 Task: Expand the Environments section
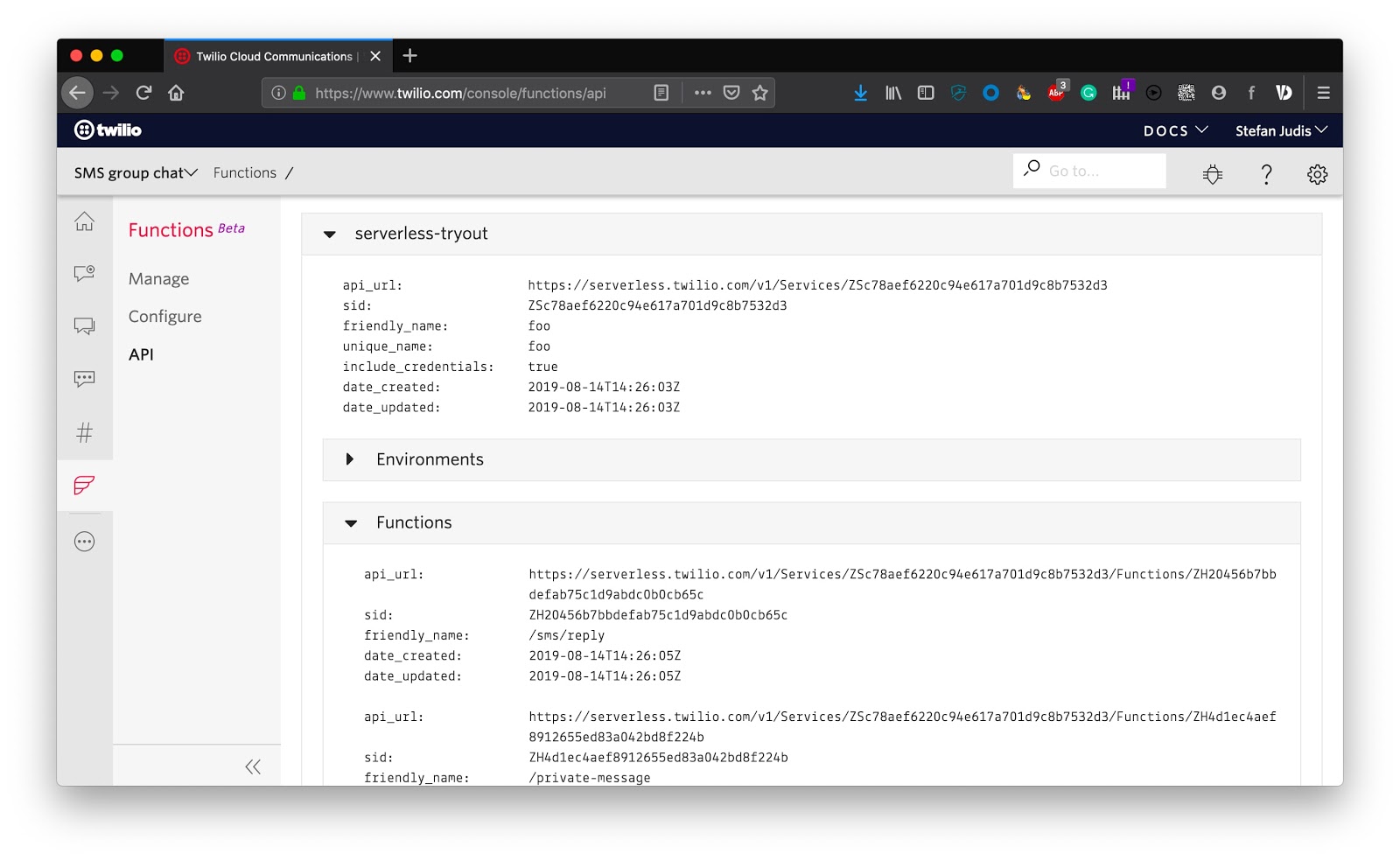tap(350, 459)
